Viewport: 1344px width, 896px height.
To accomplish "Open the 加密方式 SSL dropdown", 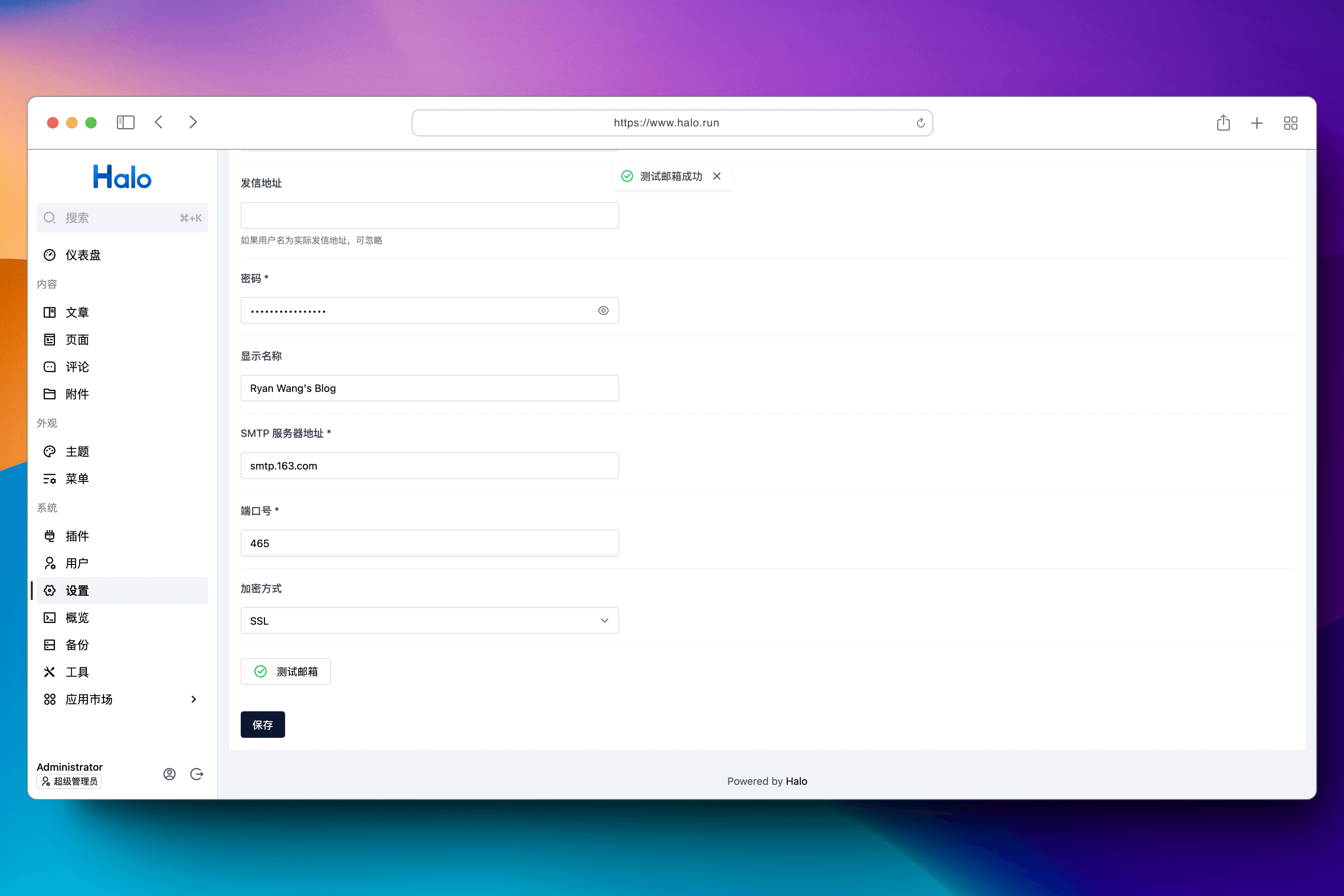I will coord(429,621).
